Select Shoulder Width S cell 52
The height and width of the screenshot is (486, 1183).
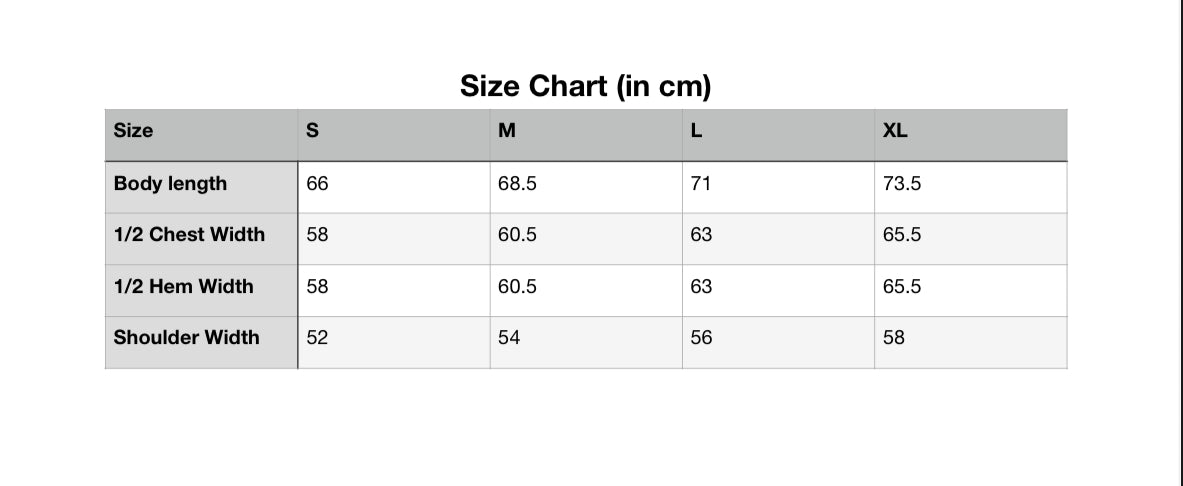394,343
